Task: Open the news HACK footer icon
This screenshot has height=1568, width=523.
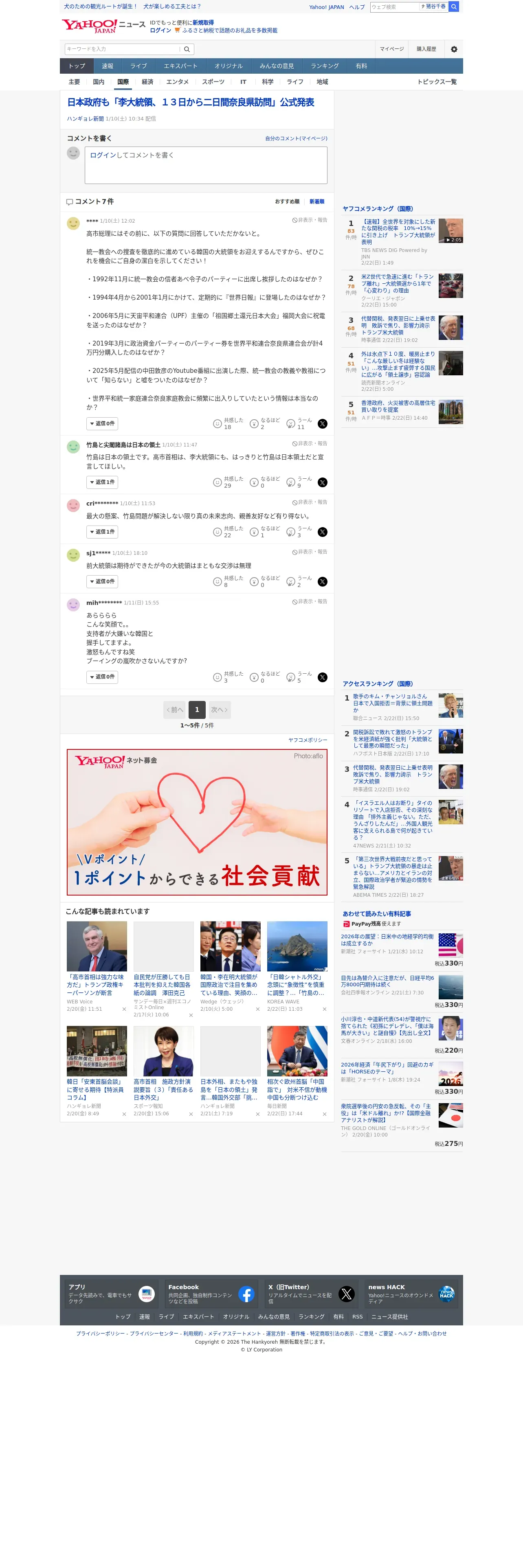Action: tap(447, 1294)
